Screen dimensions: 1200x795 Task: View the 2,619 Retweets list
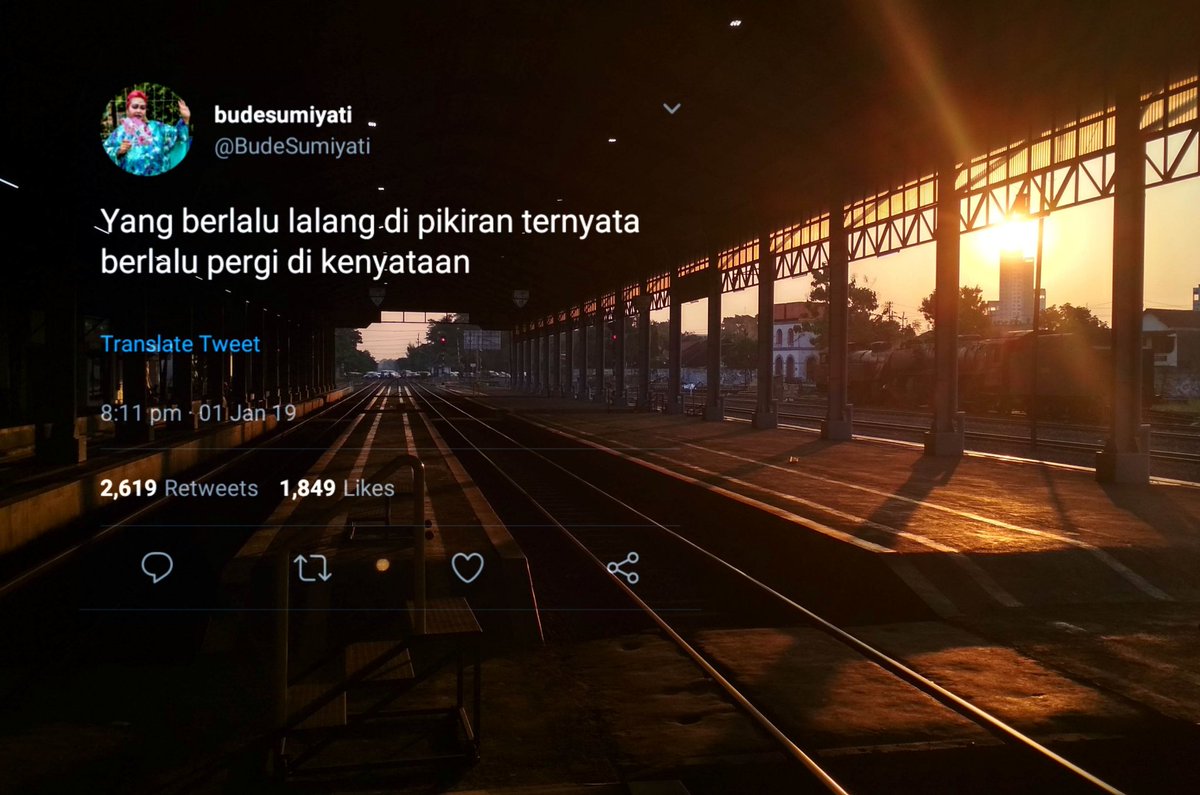pos(179,489)
